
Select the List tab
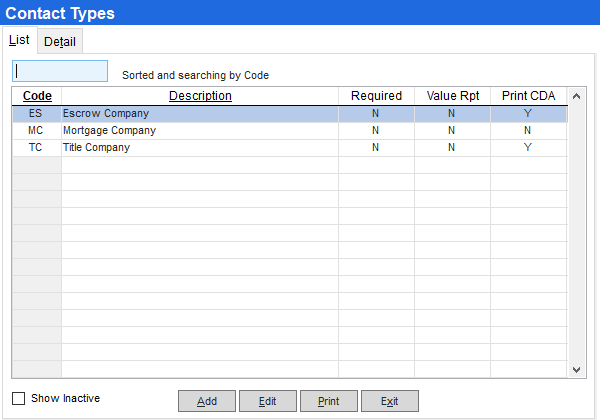19,40
